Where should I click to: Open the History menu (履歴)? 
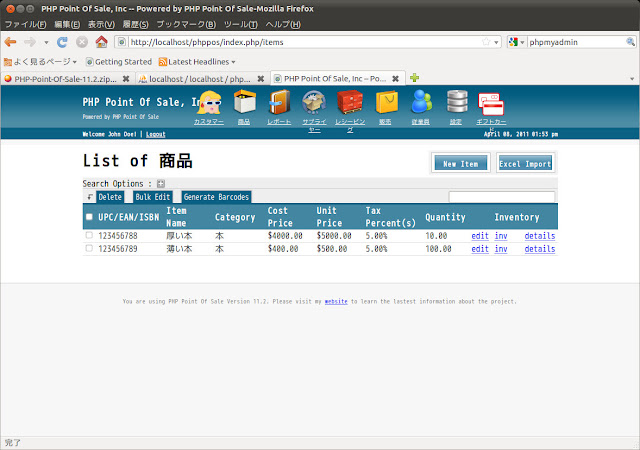click(x=136, y=24)
